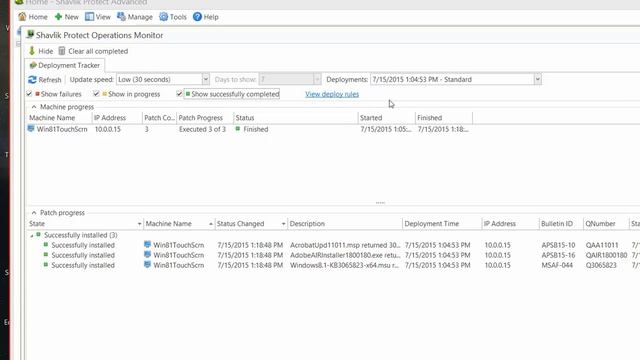Open the Home menu item
This screenshot has height=360, width=640.
pyautogui.click(x=33, y=17)
